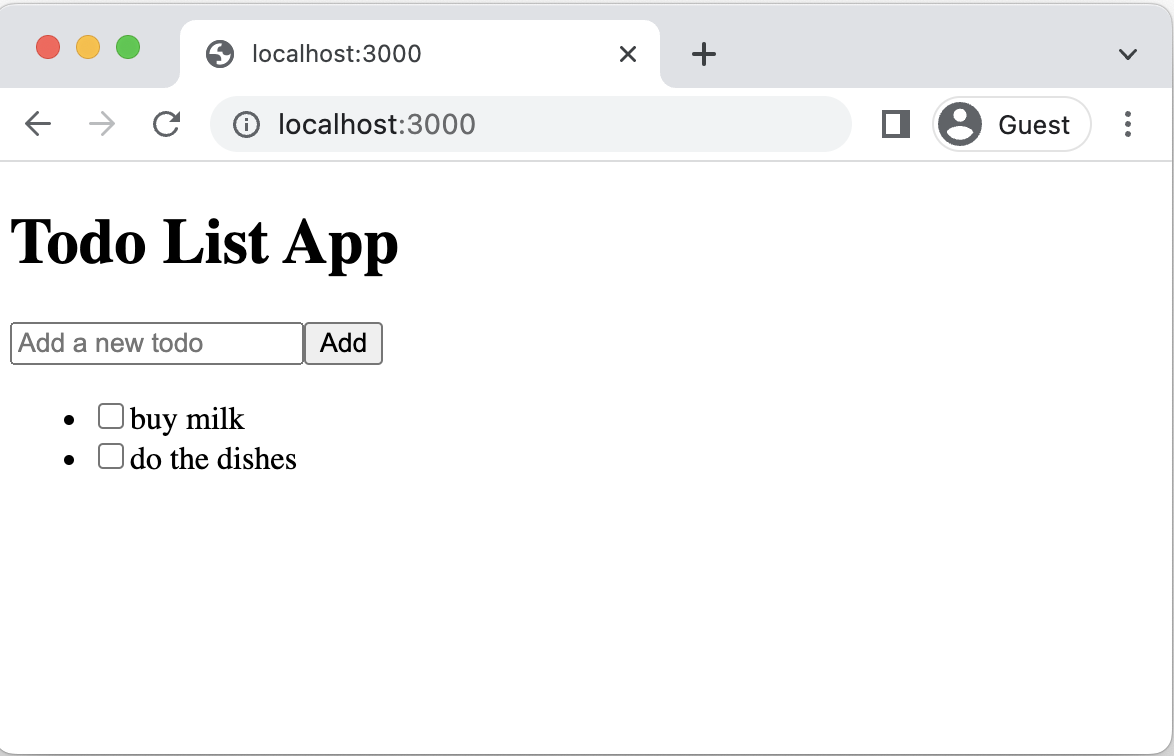
Task: Focus the Add a new todo field
Action: click(x=156, y=344)
